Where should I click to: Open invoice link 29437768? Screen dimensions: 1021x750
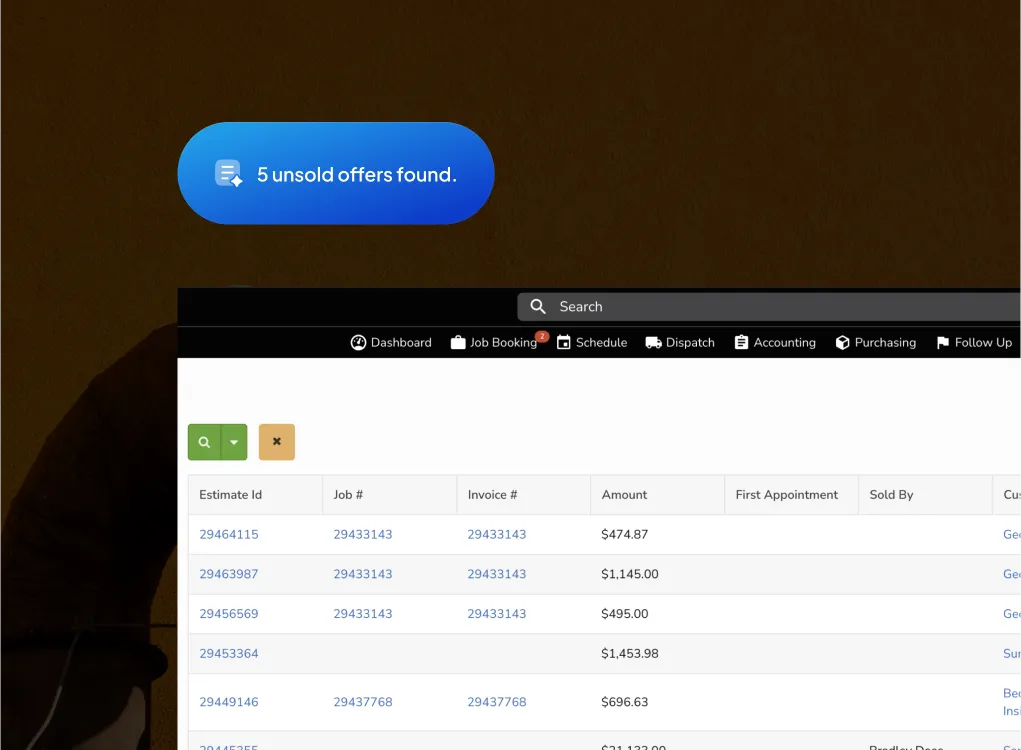click(497, 702)
